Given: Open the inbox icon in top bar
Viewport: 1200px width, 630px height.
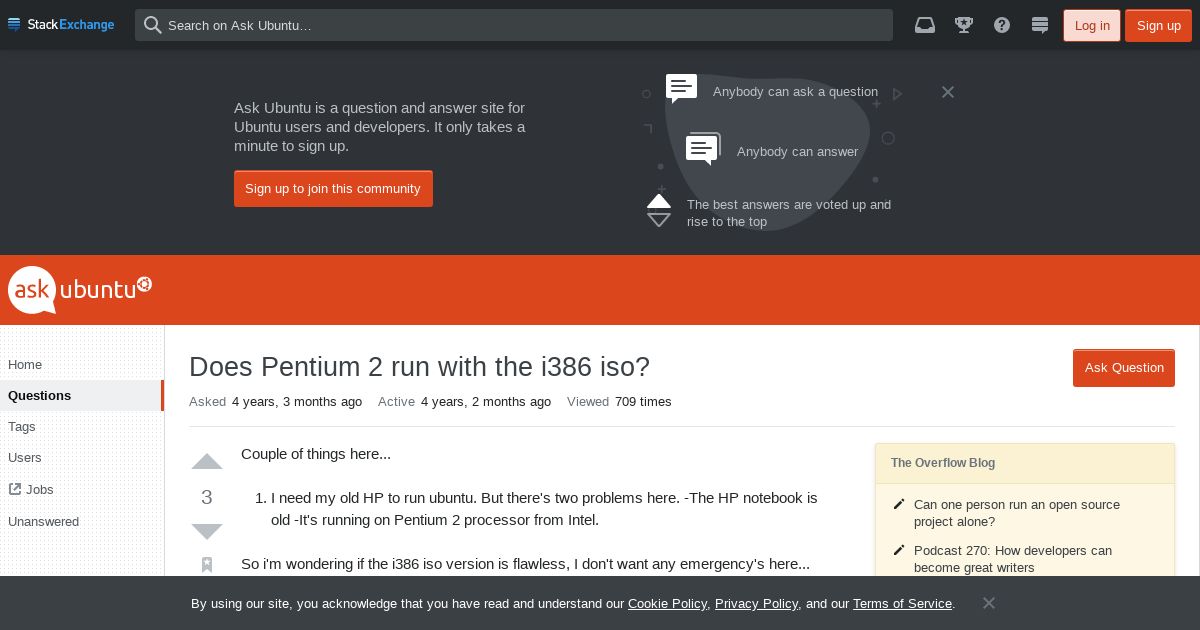Looking at the screenshot, I should point(925,25).
